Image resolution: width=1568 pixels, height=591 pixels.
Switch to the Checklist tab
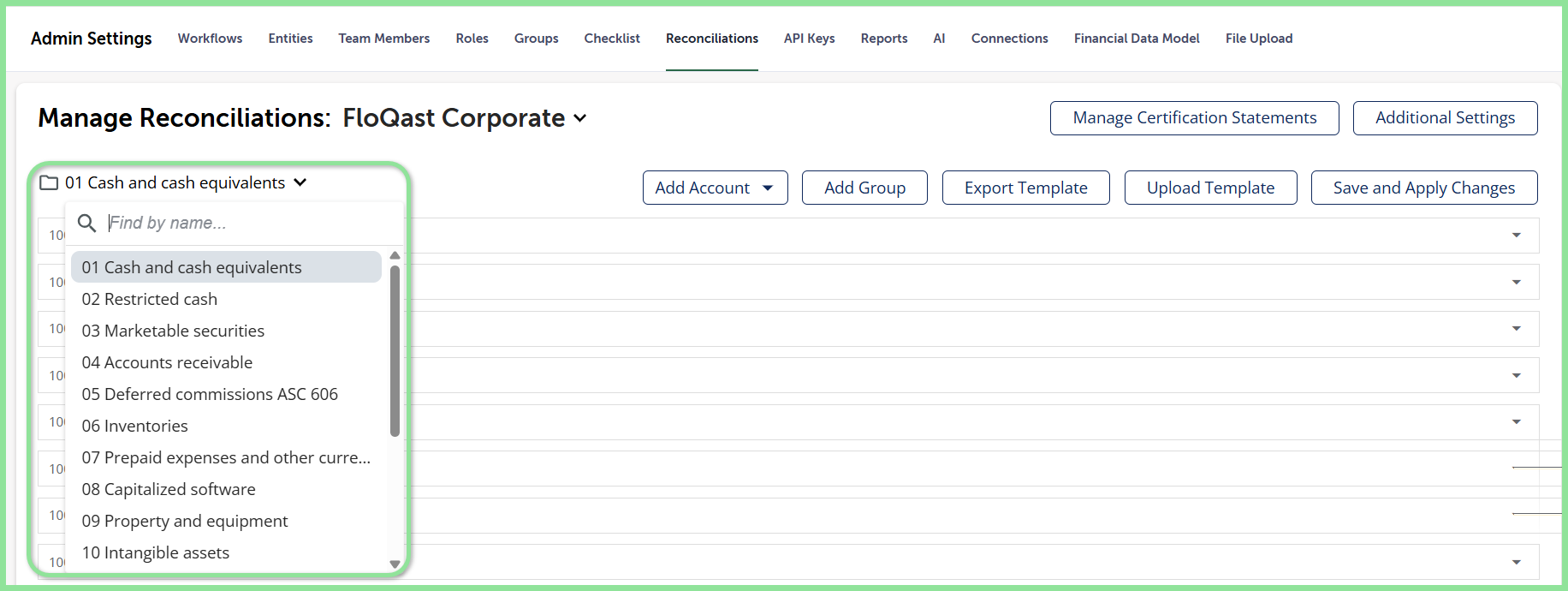click(612, 39)
